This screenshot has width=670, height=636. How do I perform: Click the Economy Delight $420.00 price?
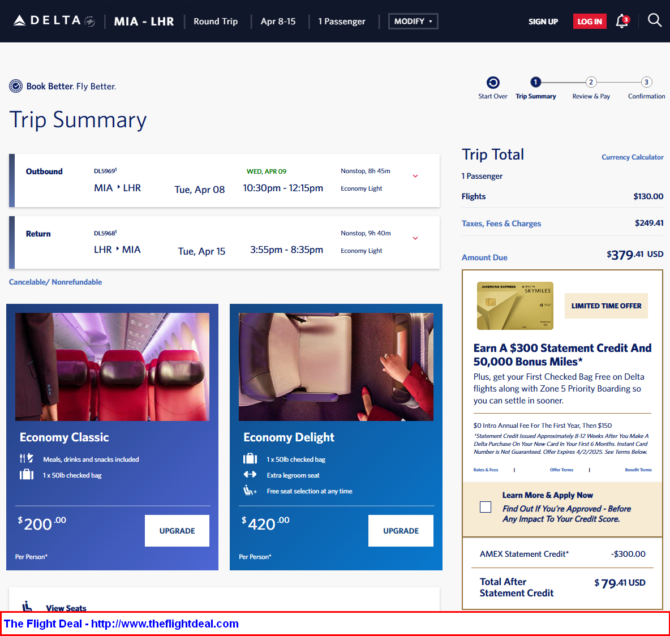pyautogui.click(x=265, y=524)
